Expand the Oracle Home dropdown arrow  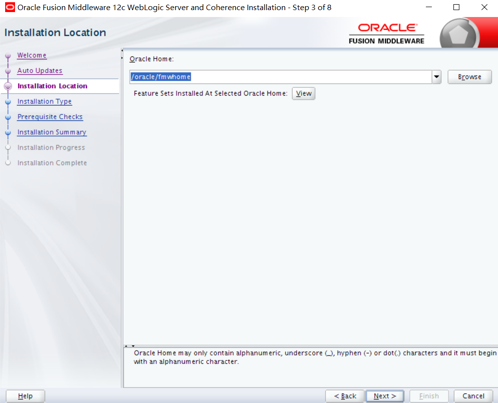436,77
